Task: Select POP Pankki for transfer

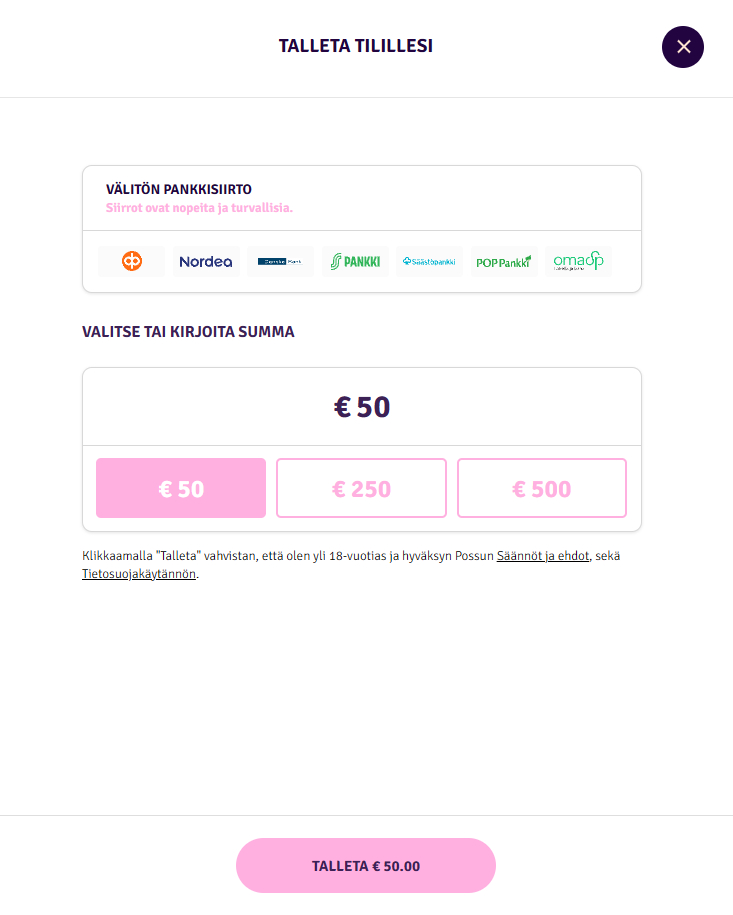Action: click(x=504, y=261)
